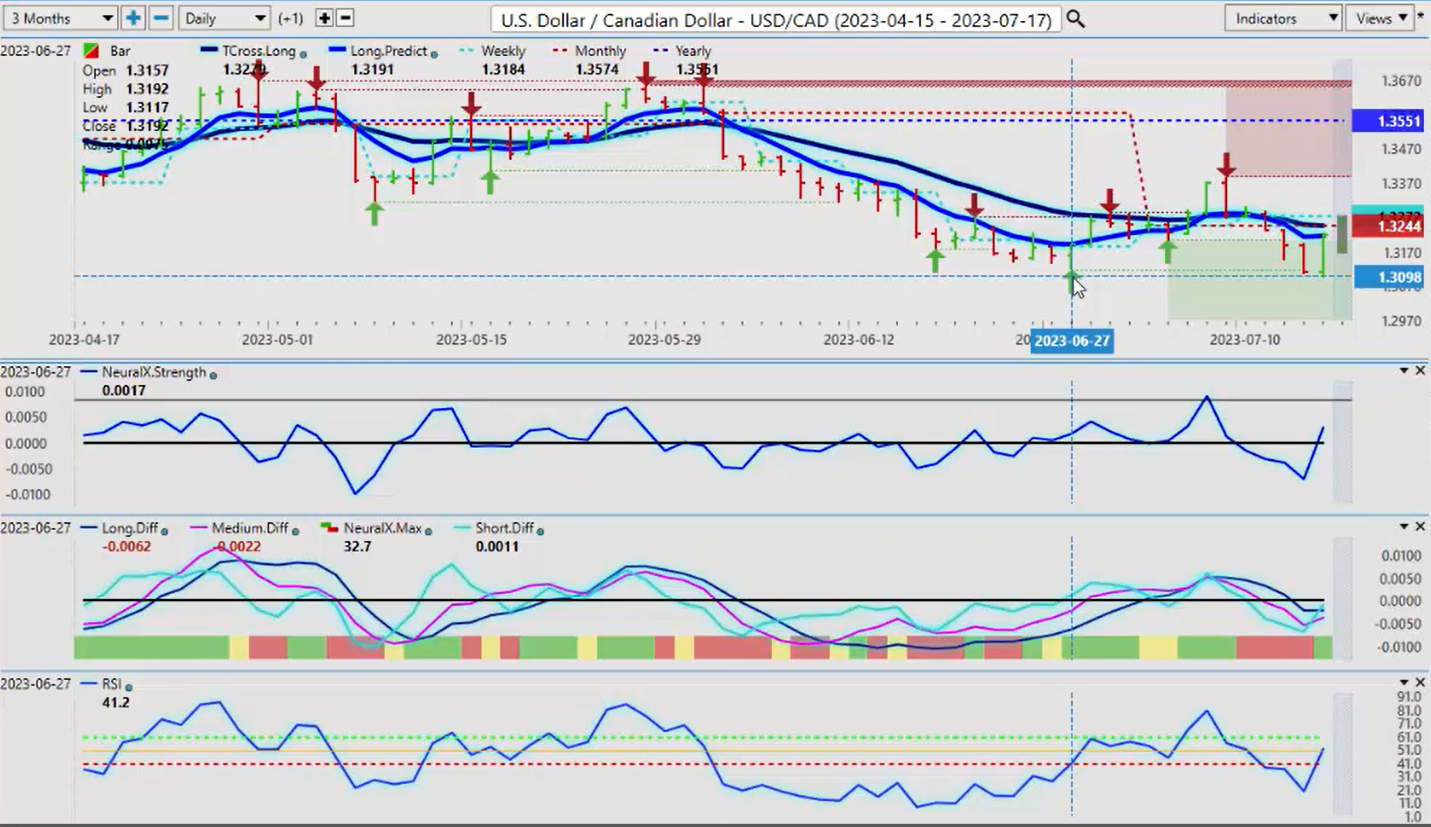The height and width of the screenshot is (827, 1431).
Task: Click the Monthly value 1.3574
Action: [x=598, y=69]
